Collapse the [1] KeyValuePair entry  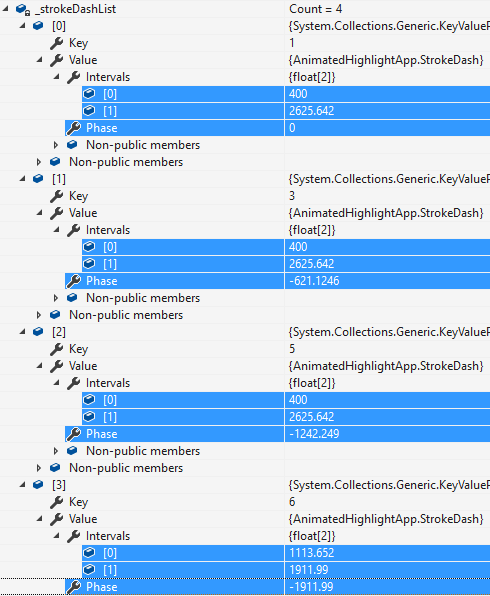pos(22,179)
